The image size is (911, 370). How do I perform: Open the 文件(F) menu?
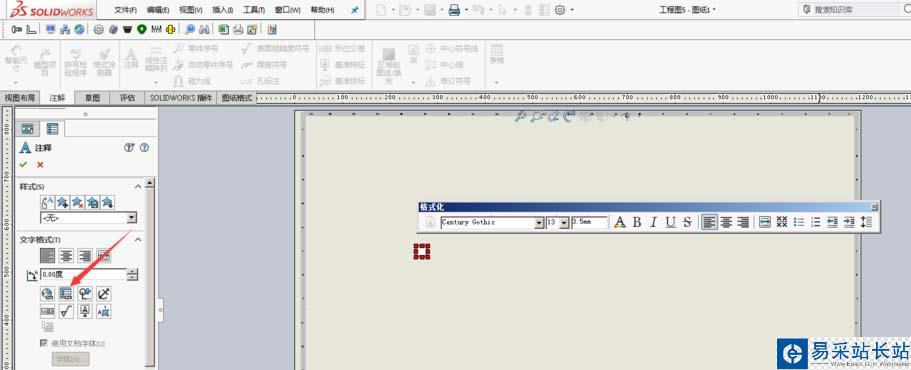click(x=125, y=10)
